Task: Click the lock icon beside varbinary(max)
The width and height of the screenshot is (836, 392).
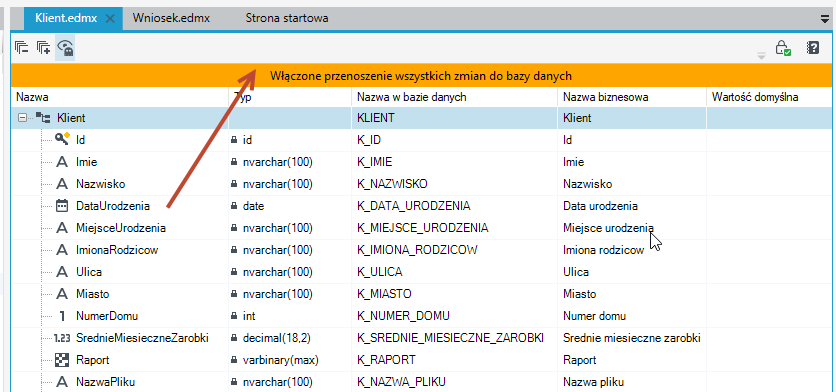Action: (x=234, y=361)
